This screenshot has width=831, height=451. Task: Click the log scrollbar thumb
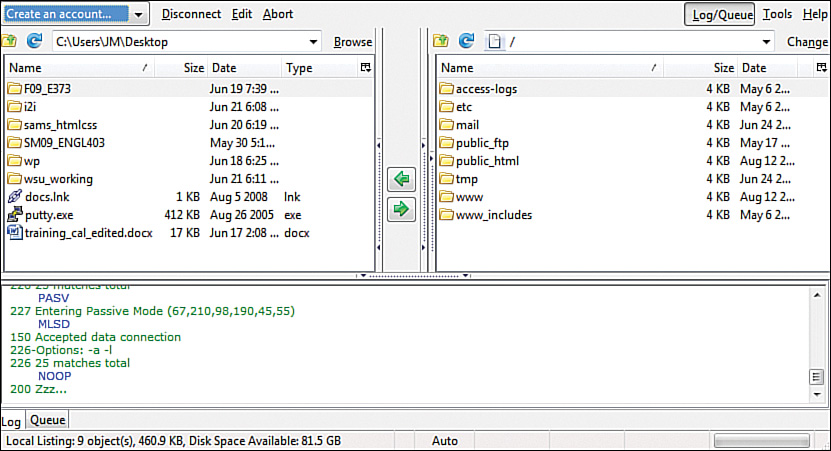(x=817, y=377)
